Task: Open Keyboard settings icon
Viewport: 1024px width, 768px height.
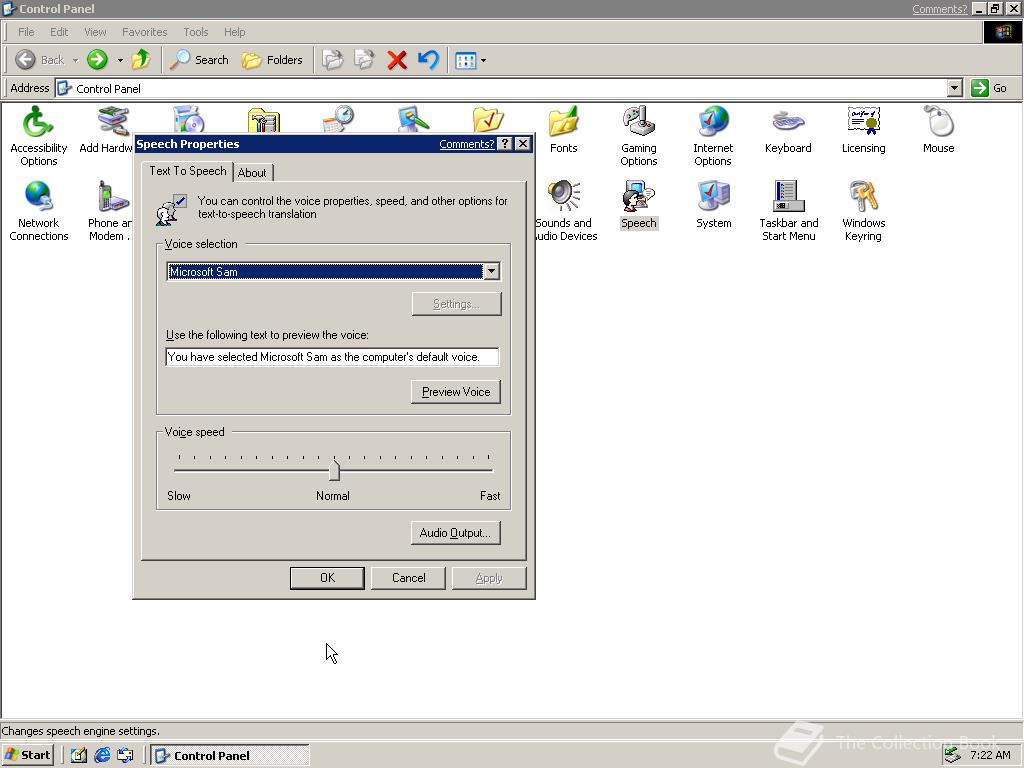Action: point(788,130)
